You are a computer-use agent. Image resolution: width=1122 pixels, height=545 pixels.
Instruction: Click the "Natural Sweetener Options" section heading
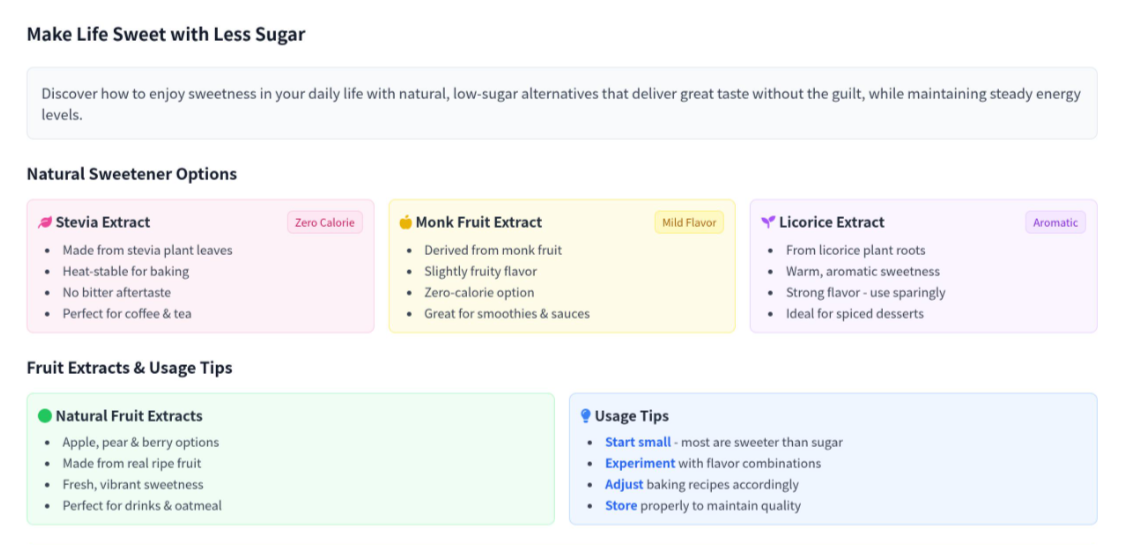click(x=132, y=174)
